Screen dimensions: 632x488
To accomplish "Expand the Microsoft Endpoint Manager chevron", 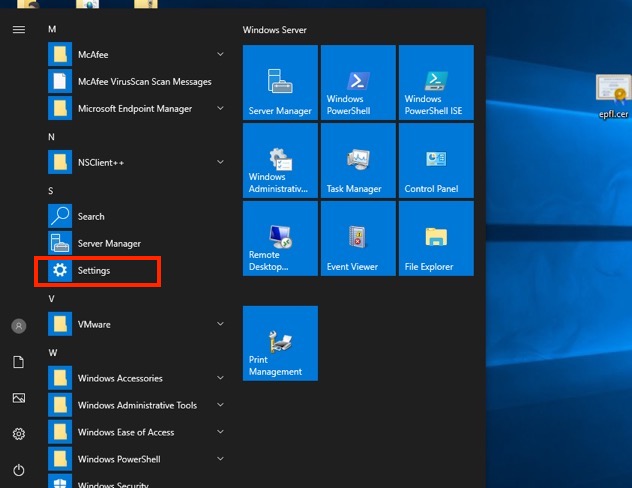I will (x=220, y=108).
